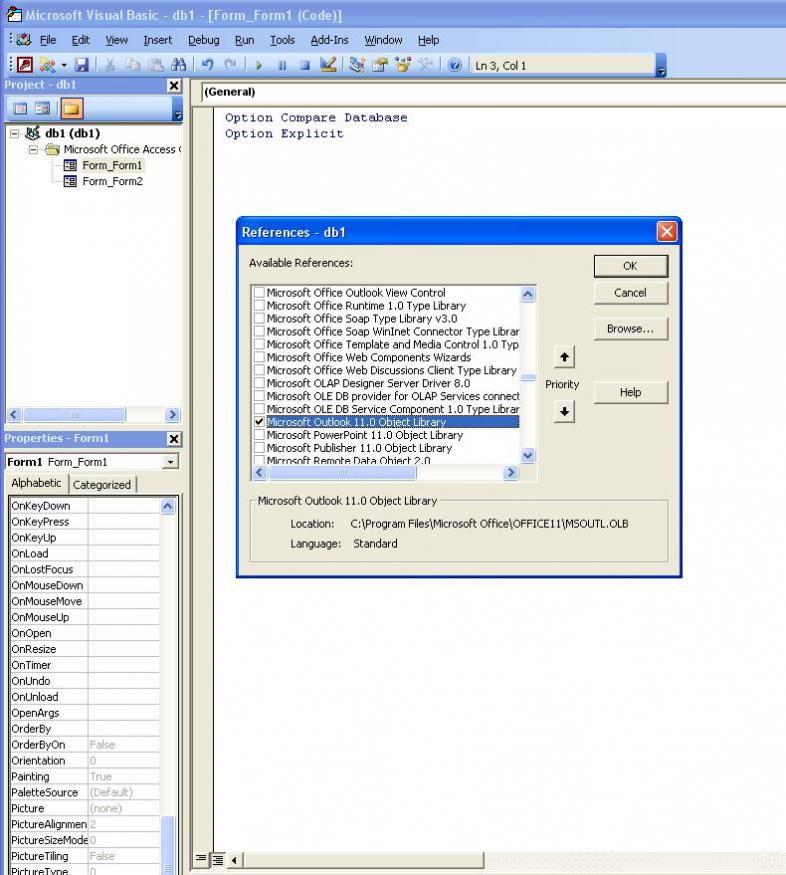Check Microsoft Office Soap Type Library v3.0
Screen dimensions: 786x875
point(259,318)
